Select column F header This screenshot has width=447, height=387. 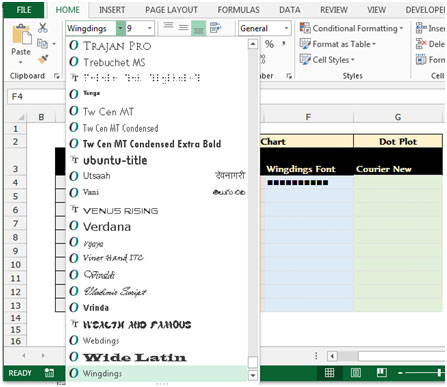tap(308, 117)
